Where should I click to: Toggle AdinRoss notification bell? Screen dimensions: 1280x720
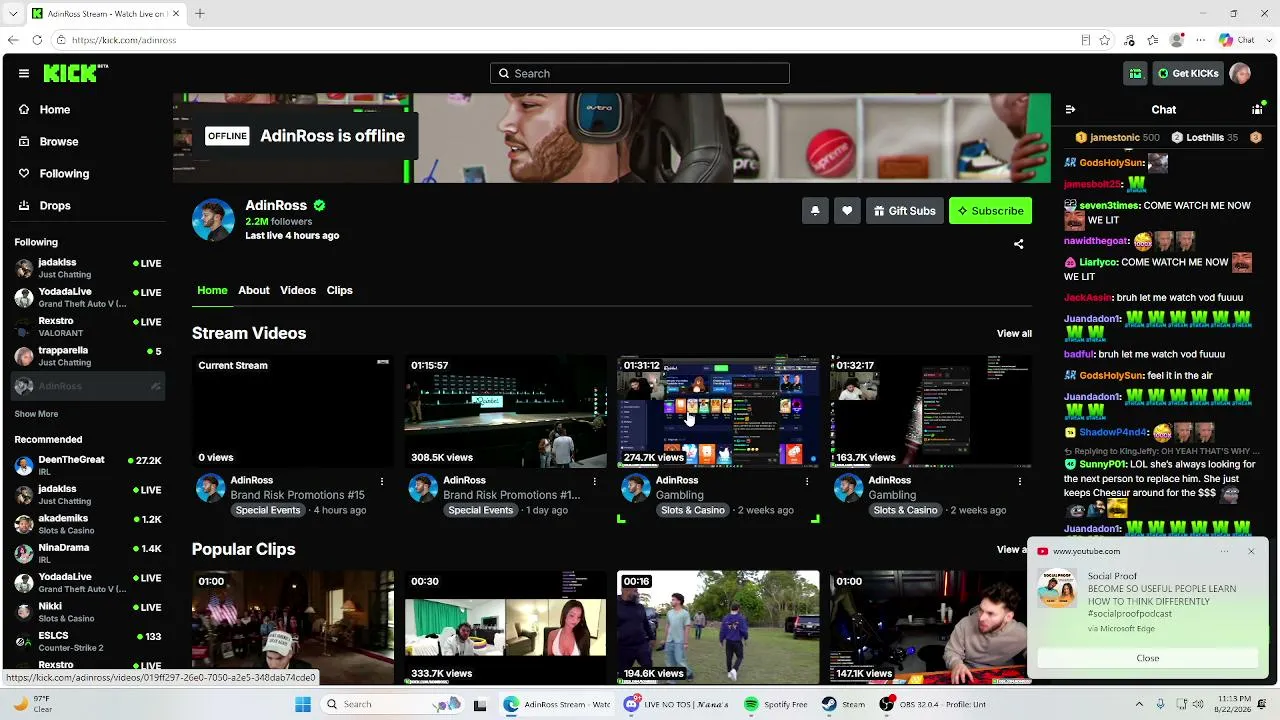pos(815,211)
